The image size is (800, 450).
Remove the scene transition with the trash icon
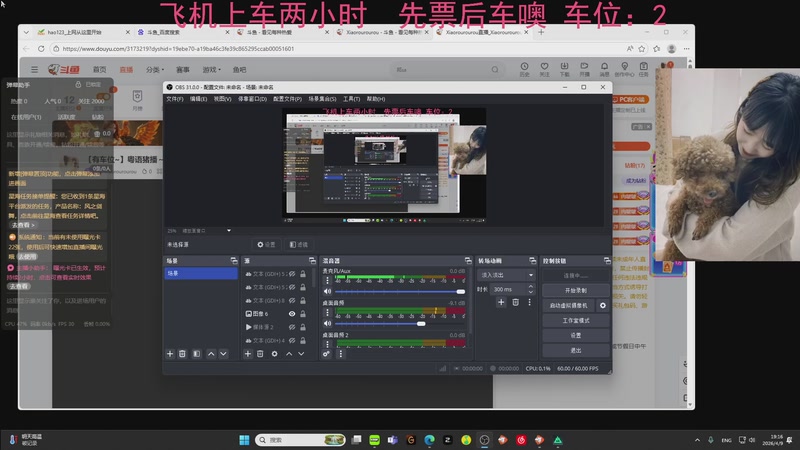[x=515, y=302]
